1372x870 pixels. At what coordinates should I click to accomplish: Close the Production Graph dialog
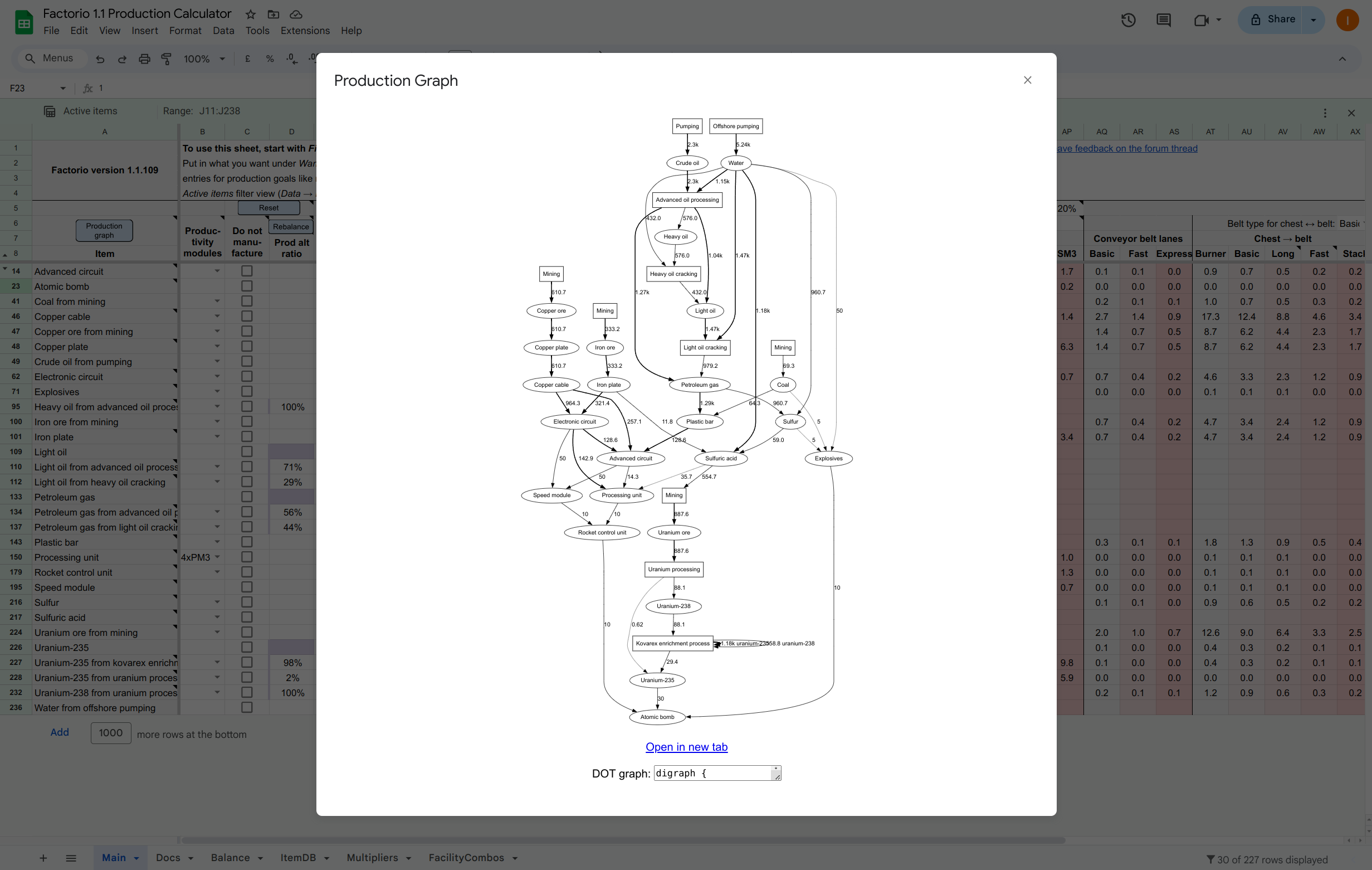(1027, 80)
